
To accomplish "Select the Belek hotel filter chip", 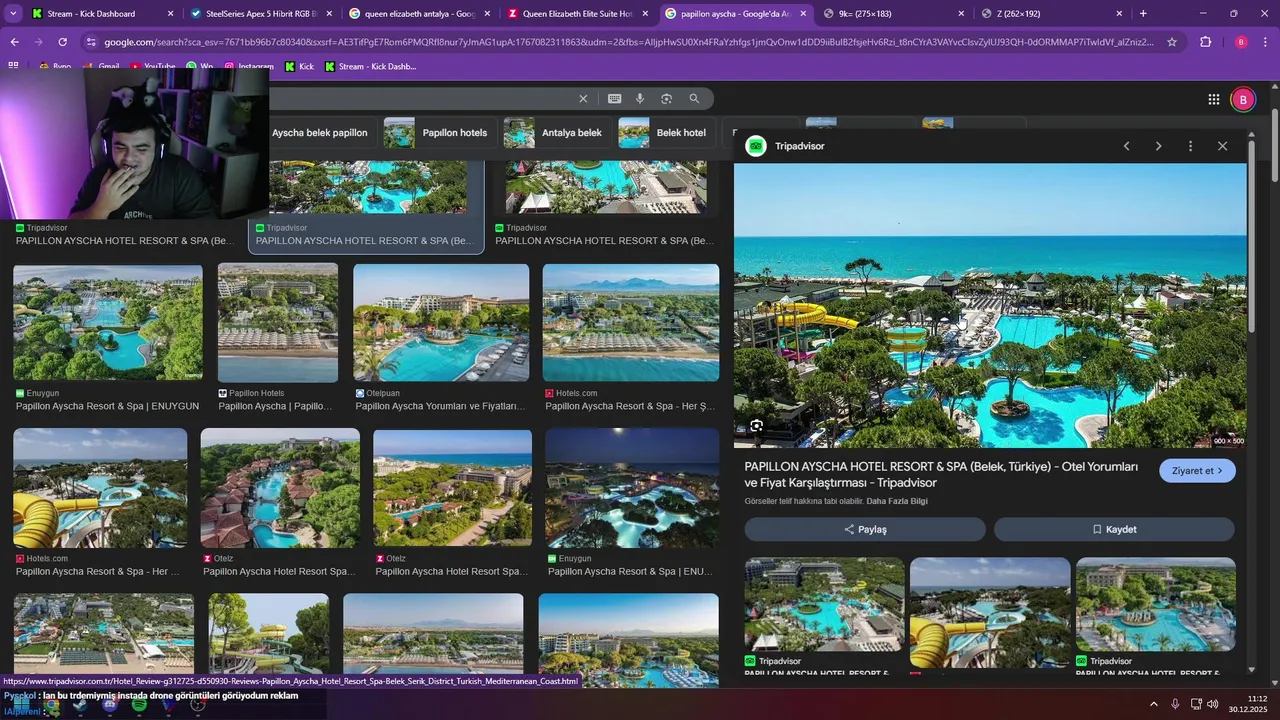I will coord(664,132).
